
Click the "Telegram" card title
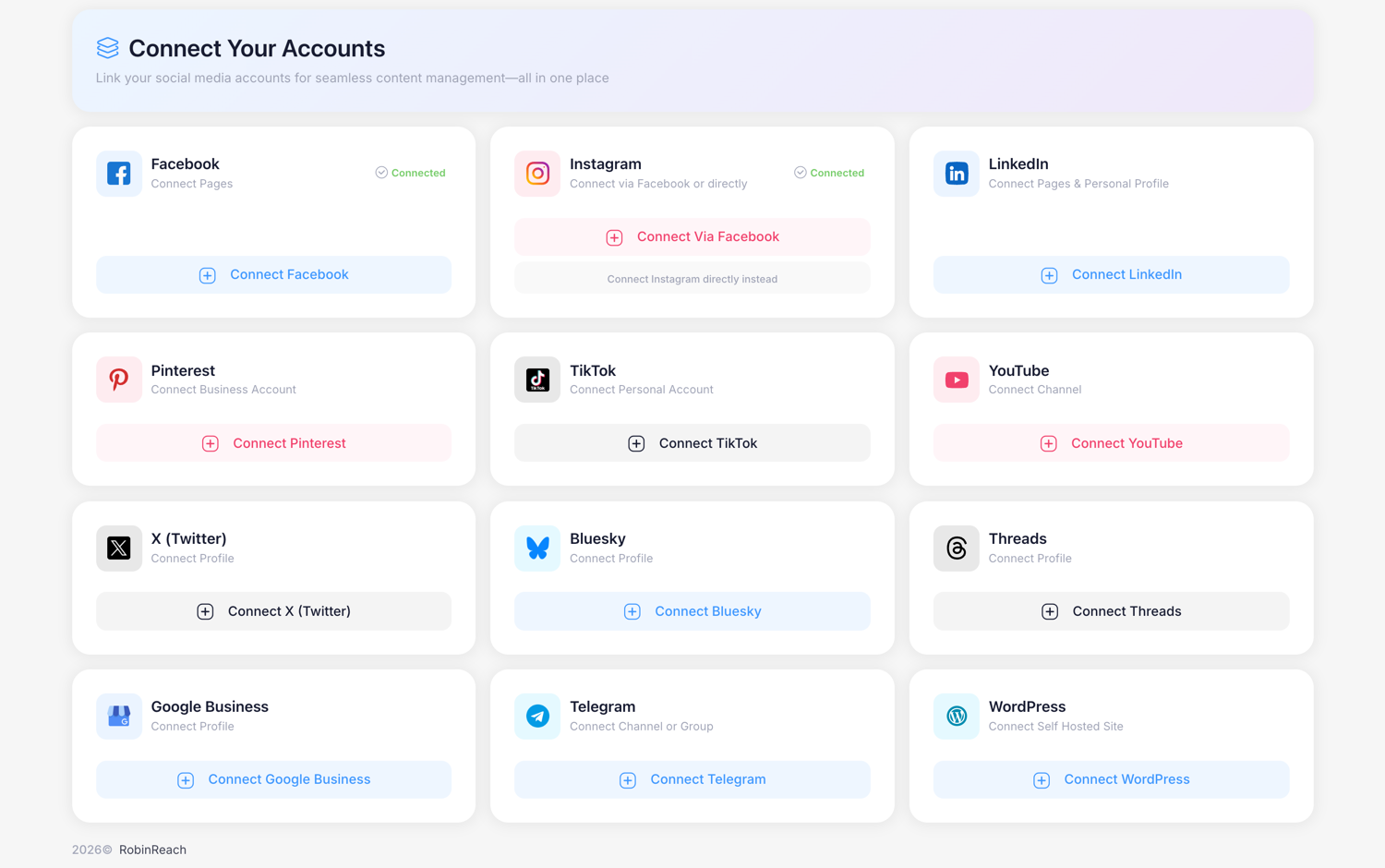[602, 707]
